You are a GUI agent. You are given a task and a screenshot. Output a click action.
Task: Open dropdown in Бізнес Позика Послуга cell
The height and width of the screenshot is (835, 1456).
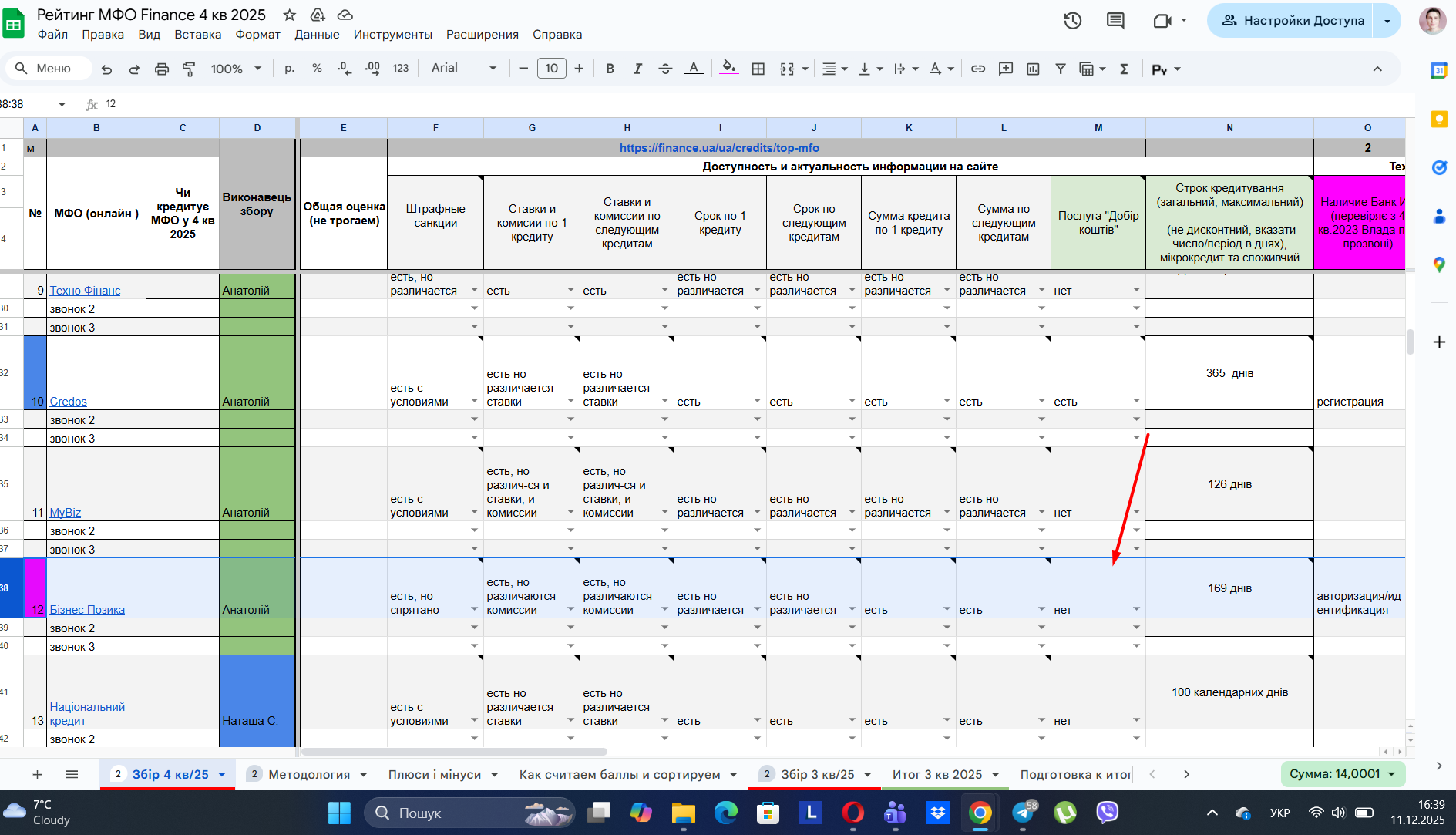pos(1136,609)
